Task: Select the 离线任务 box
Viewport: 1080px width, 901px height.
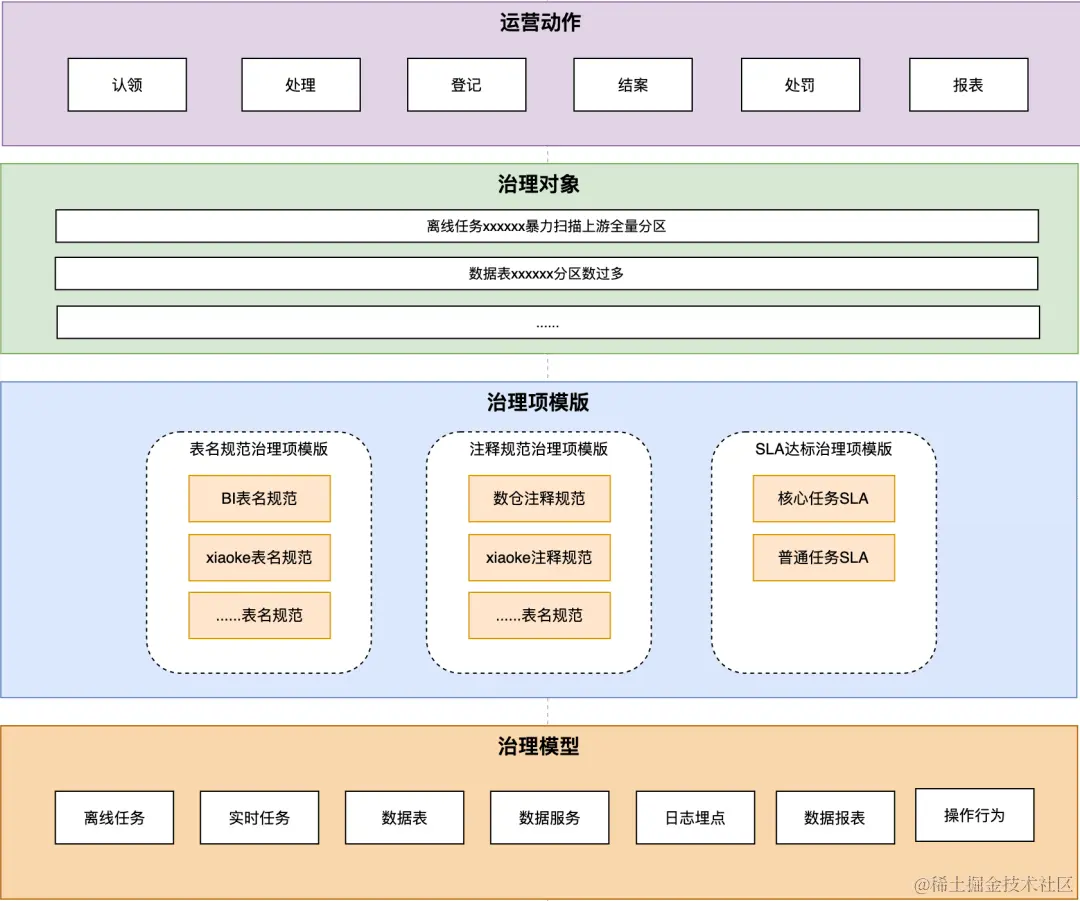Action: (114, 818)
